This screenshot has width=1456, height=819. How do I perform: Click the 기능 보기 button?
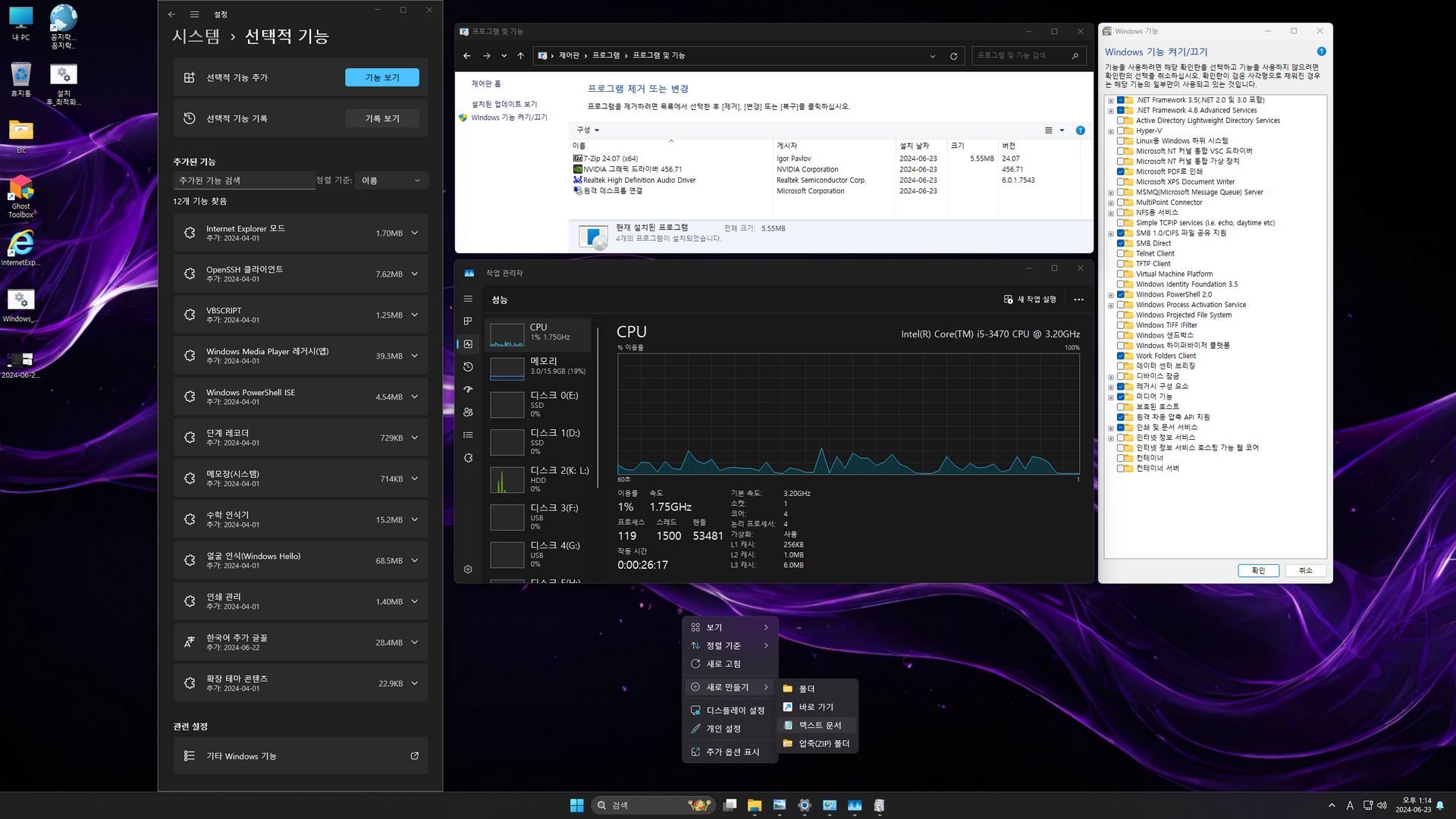(381, 77)
